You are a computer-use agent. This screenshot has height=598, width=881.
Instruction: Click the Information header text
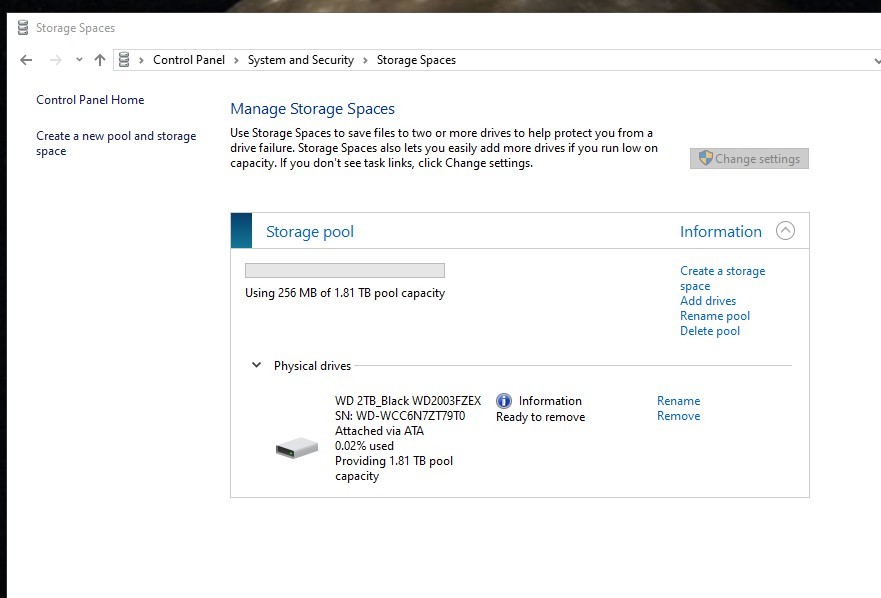coord(721,232)
